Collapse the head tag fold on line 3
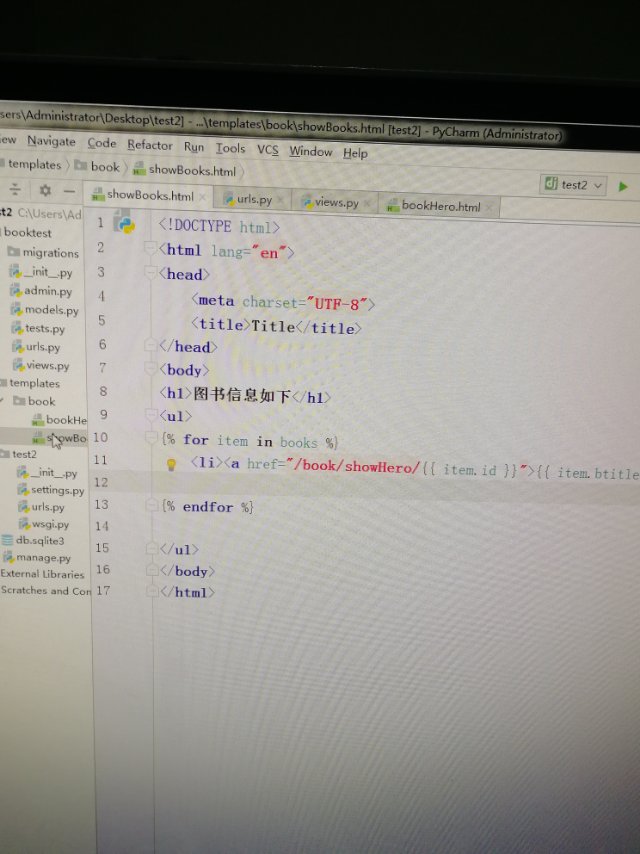 pyautogui.click(x=151, y=272)
